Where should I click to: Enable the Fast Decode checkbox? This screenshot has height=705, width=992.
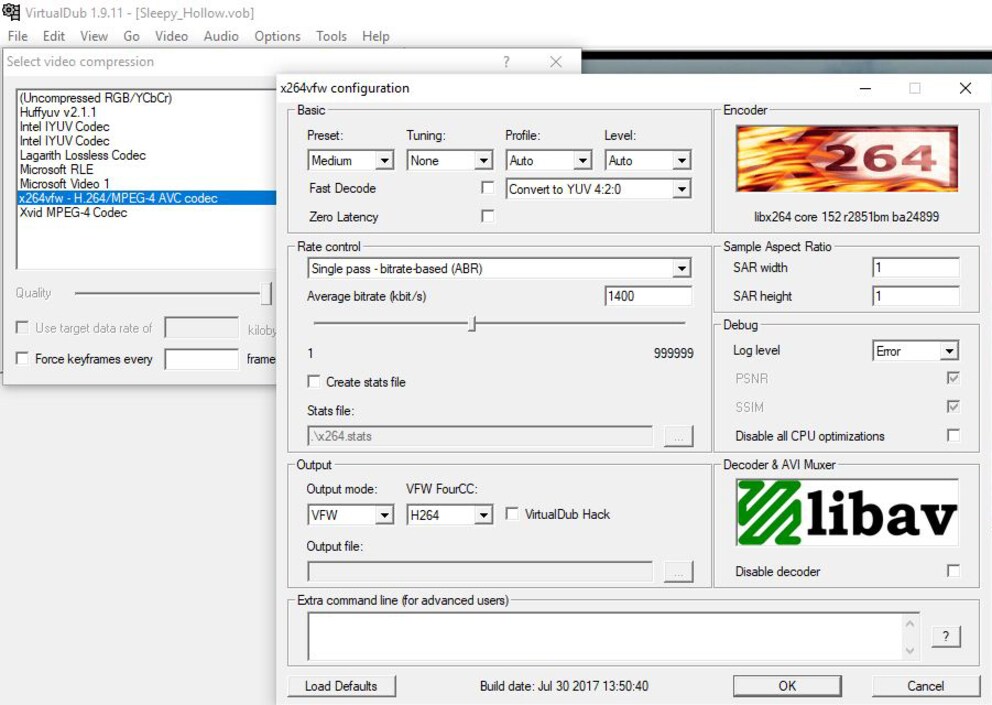(487, 187)
